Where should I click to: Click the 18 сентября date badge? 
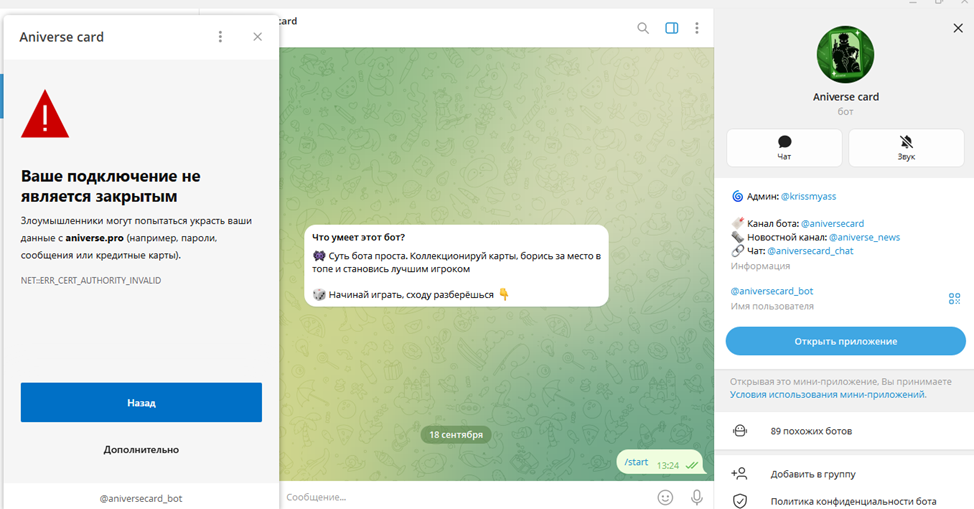point(456,434)
